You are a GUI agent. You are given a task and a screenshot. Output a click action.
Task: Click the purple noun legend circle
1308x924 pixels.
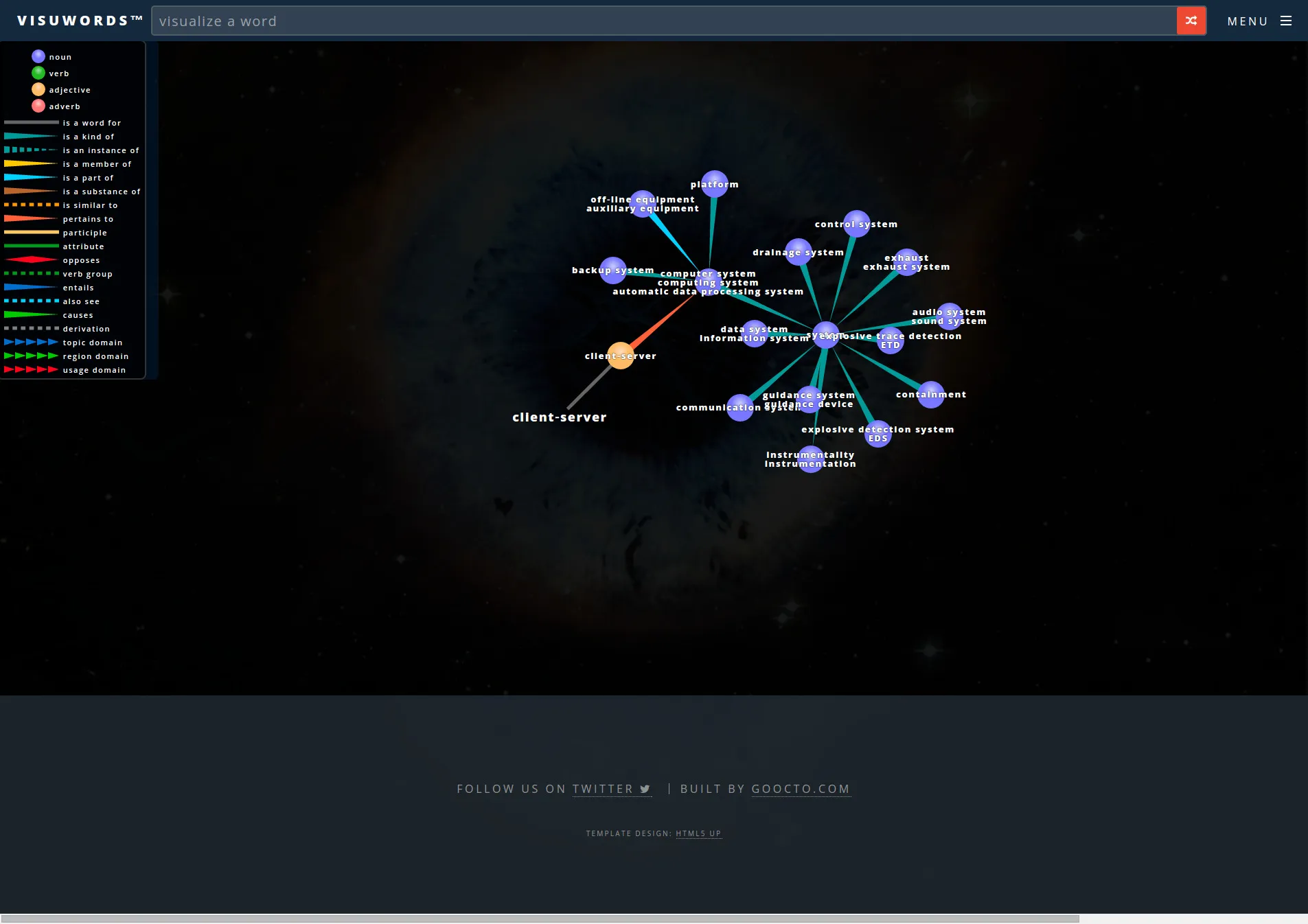pos(38,56)
